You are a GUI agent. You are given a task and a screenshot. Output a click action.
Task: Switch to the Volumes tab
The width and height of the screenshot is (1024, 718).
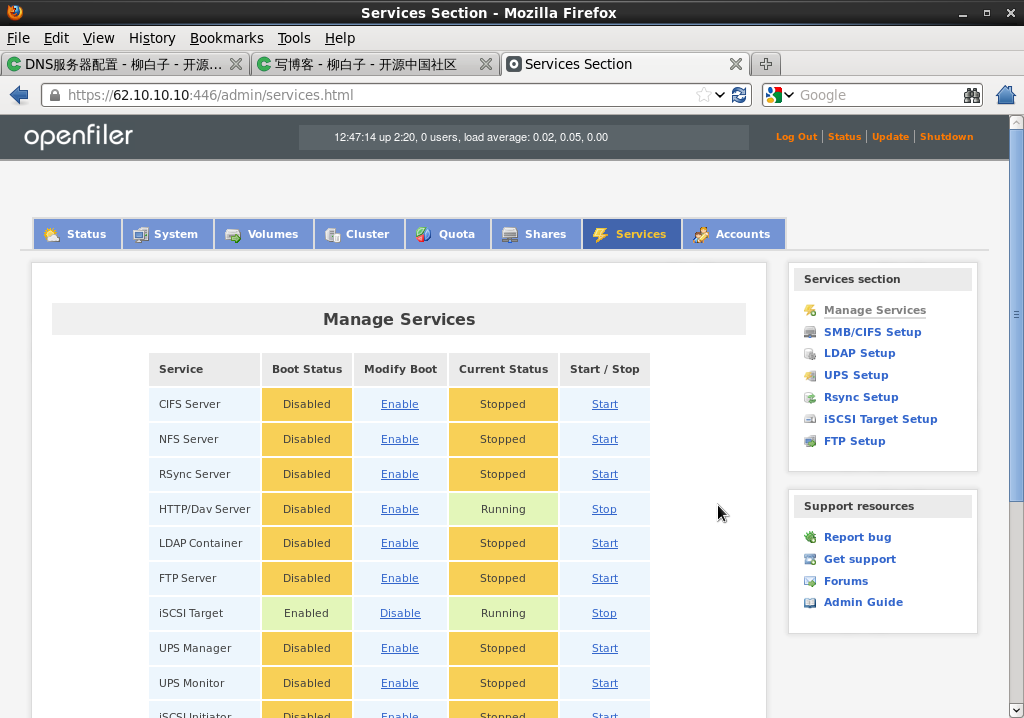point(262,234)
